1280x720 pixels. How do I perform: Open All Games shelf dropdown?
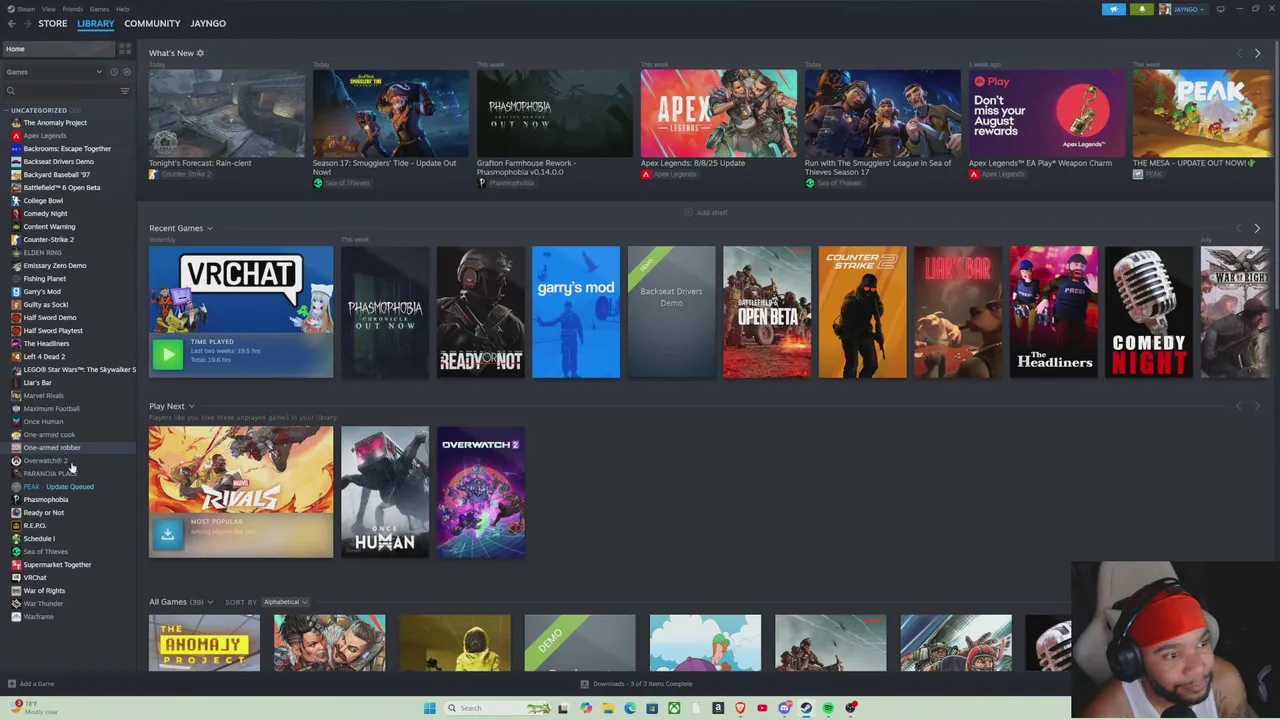pyautogui.click(x=210, y=602)
